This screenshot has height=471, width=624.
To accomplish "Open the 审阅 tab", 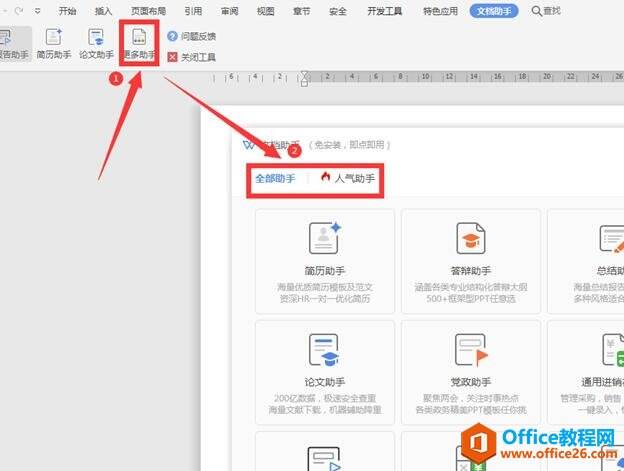I will click(230, 11).
